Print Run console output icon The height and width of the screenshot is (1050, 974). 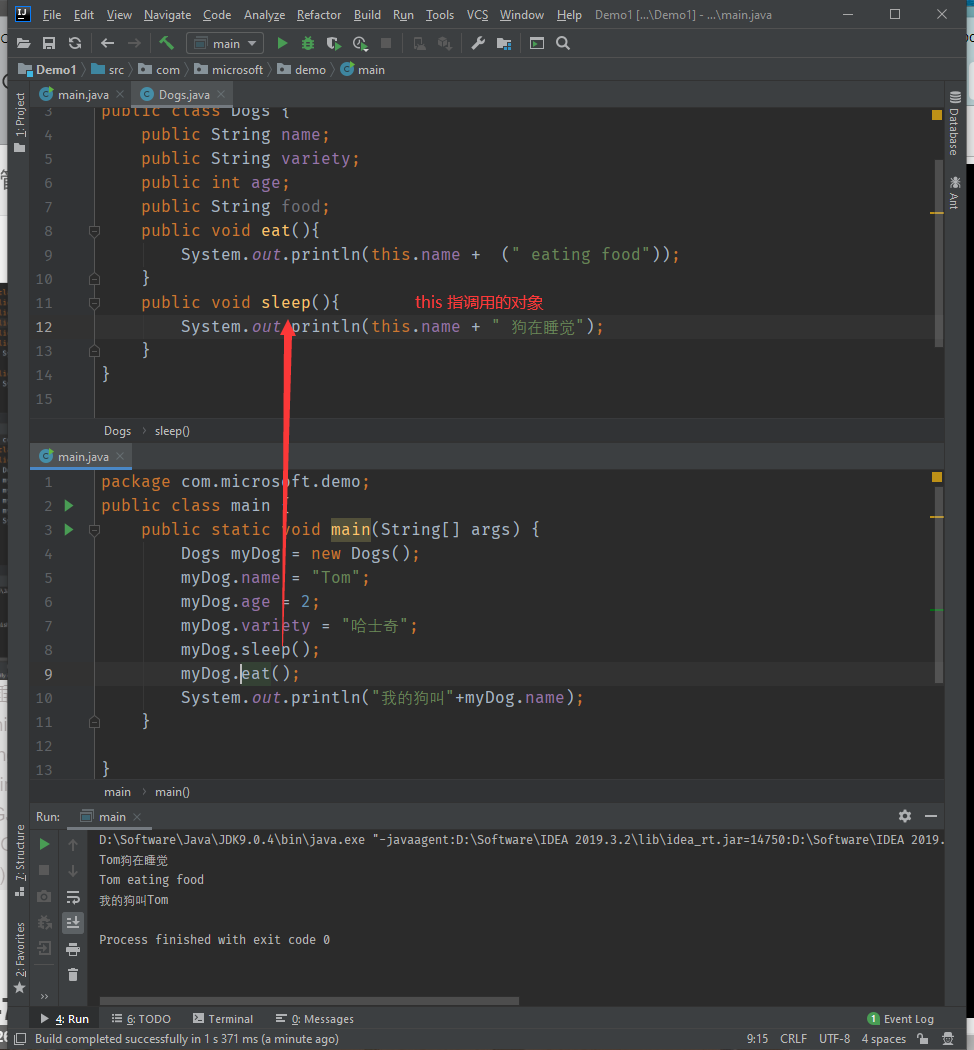coord(73,949)
